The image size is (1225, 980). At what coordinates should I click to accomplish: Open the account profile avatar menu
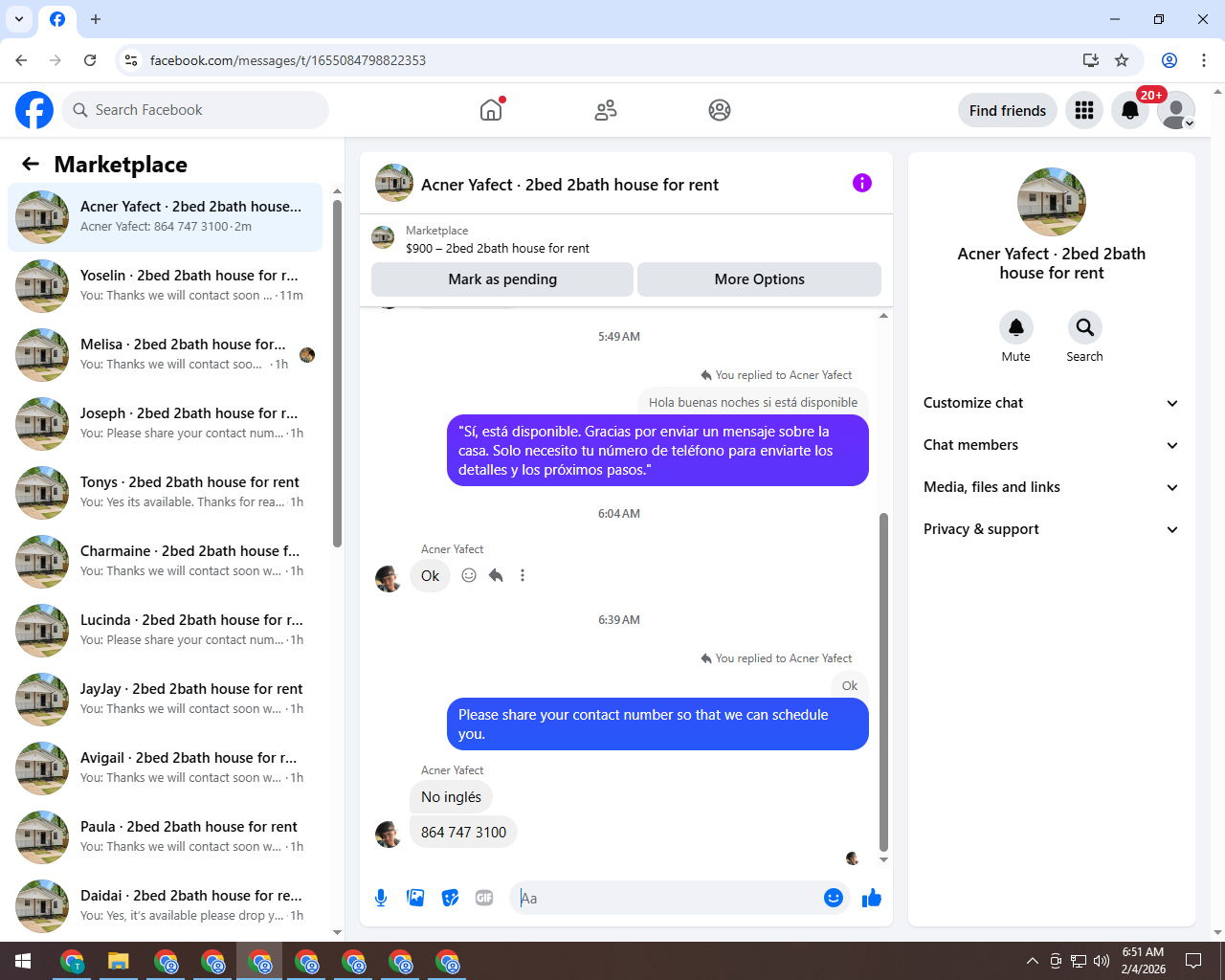(x=1176, y=110)
